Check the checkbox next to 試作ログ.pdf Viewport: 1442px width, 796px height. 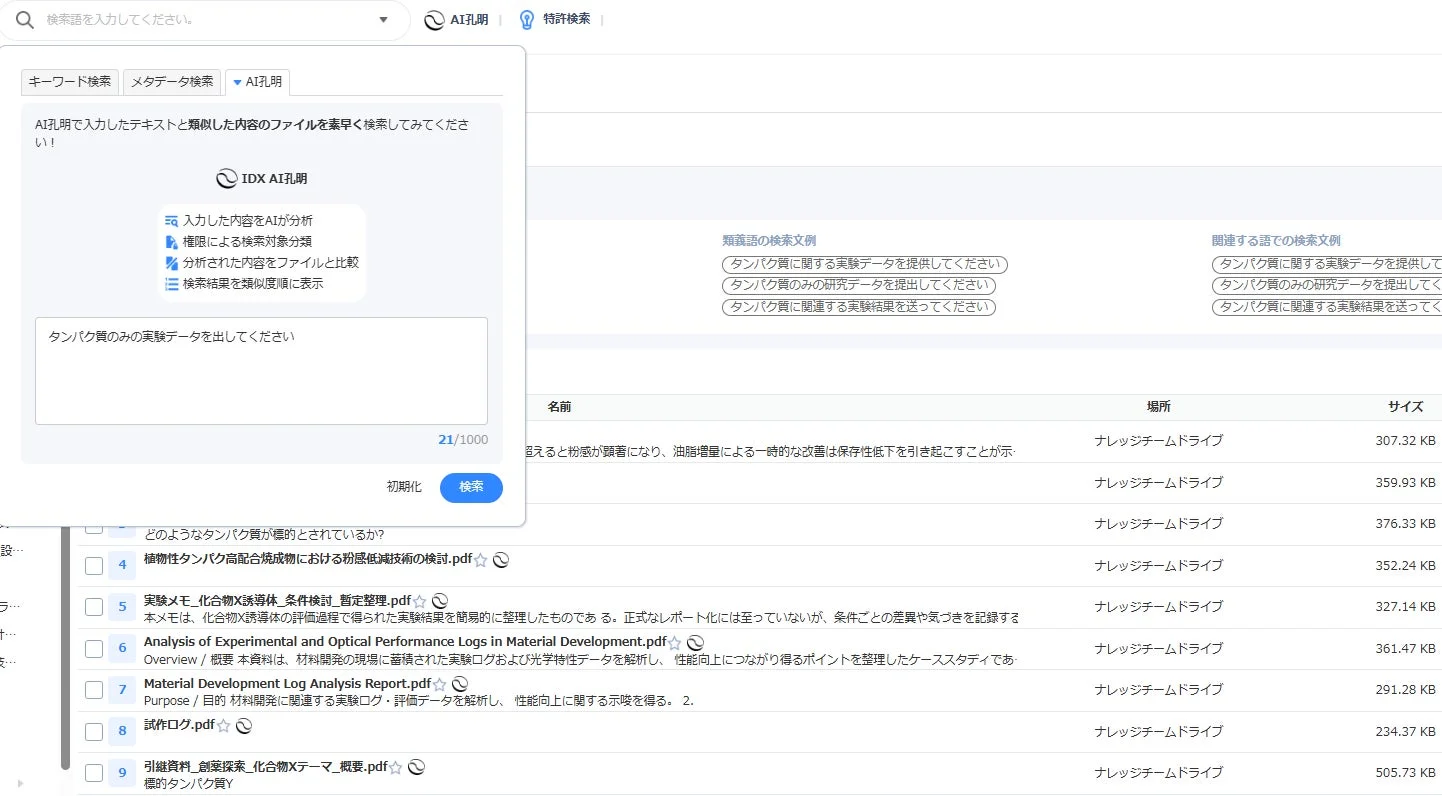(93, 732)
